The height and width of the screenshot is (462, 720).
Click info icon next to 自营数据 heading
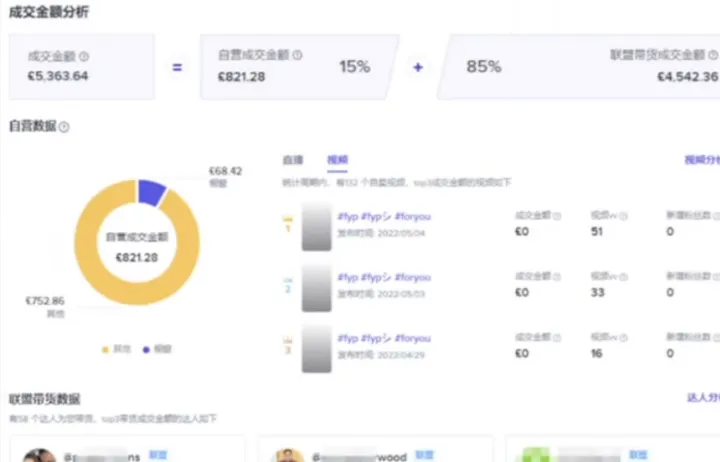coord(64,127)
